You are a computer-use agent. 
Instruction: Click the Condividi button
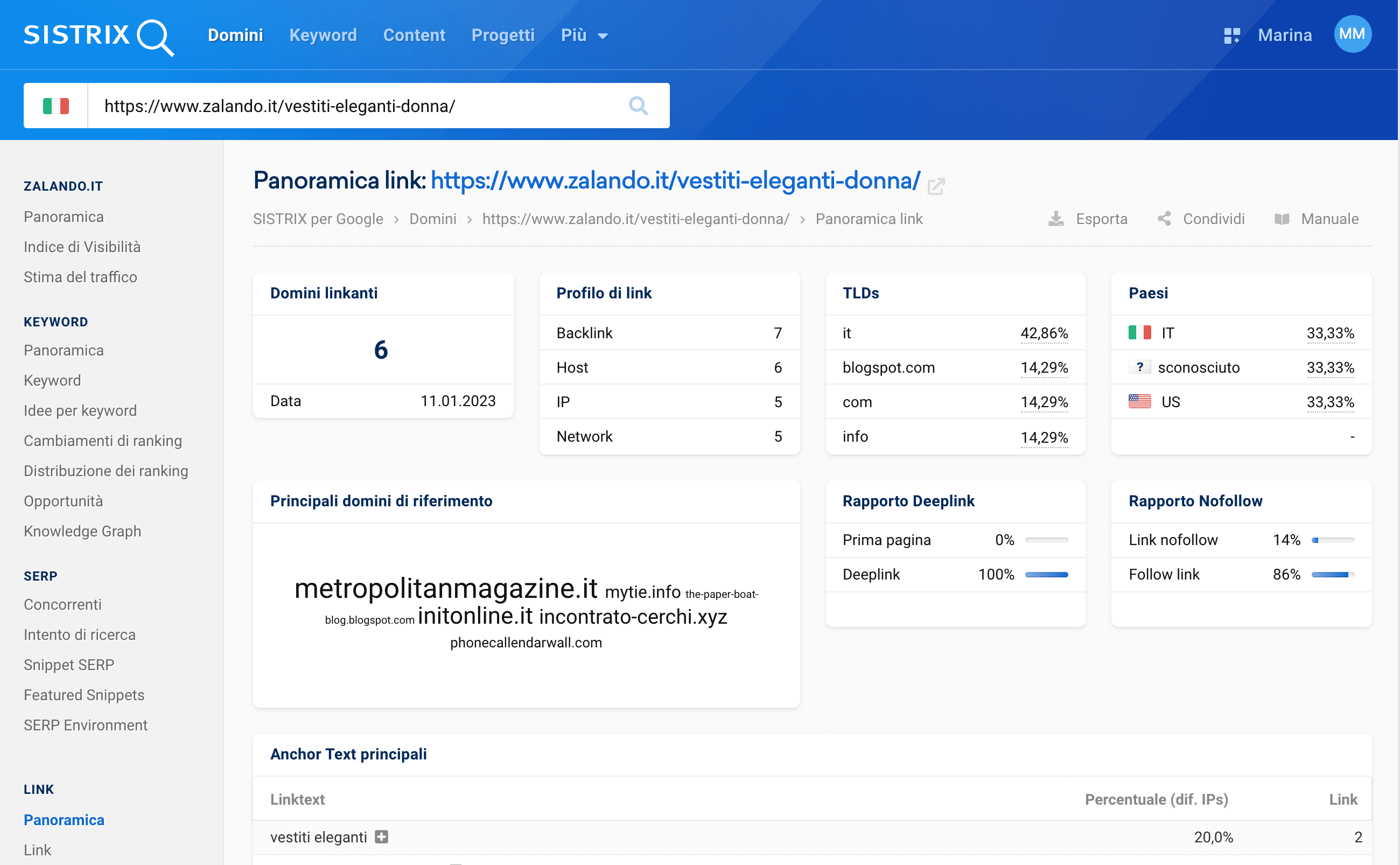1200,219
